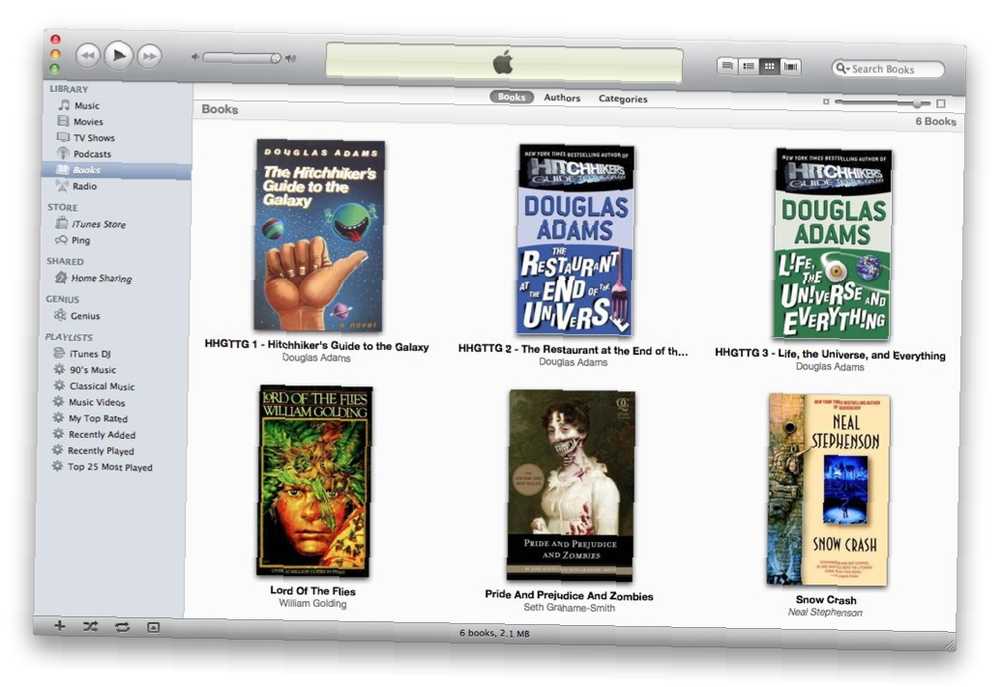The image size is (1000, 687).
Task: Select the Restaurant at the End cover
Action: [x=575, y=240]
